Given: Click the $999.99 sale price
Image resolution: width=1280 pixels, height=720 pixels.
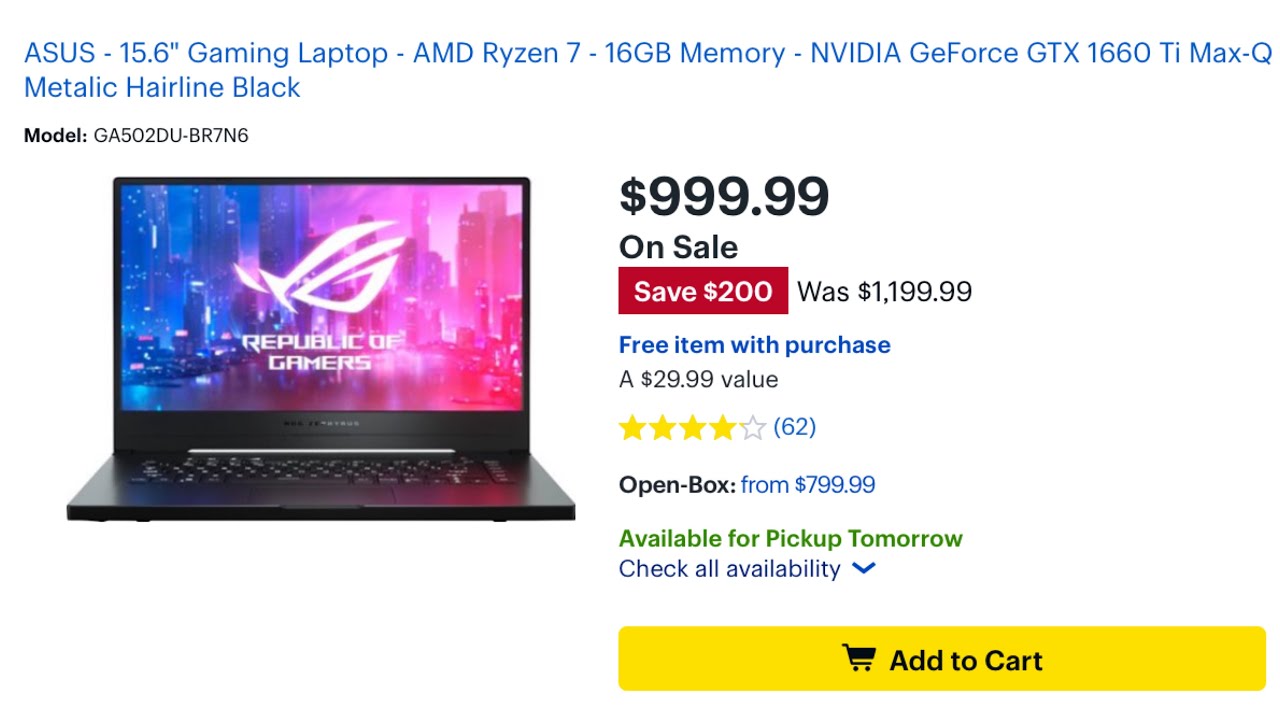Looking at the screenshot, I should 724,196.
